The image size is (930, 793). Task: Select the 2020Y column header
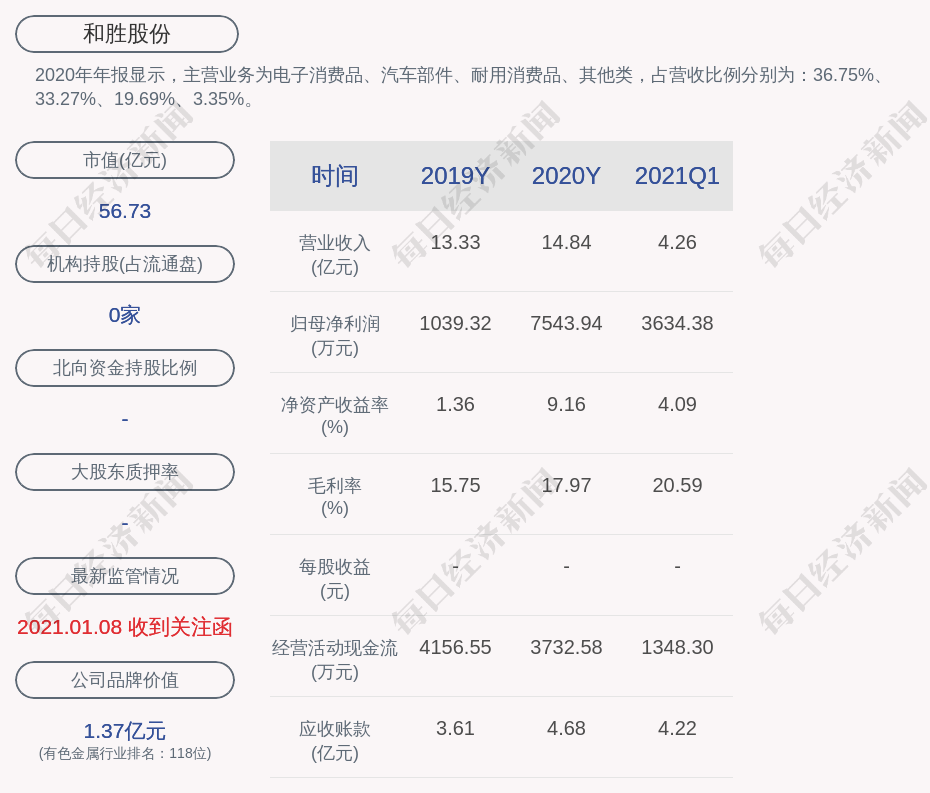(x=566, y=176)
